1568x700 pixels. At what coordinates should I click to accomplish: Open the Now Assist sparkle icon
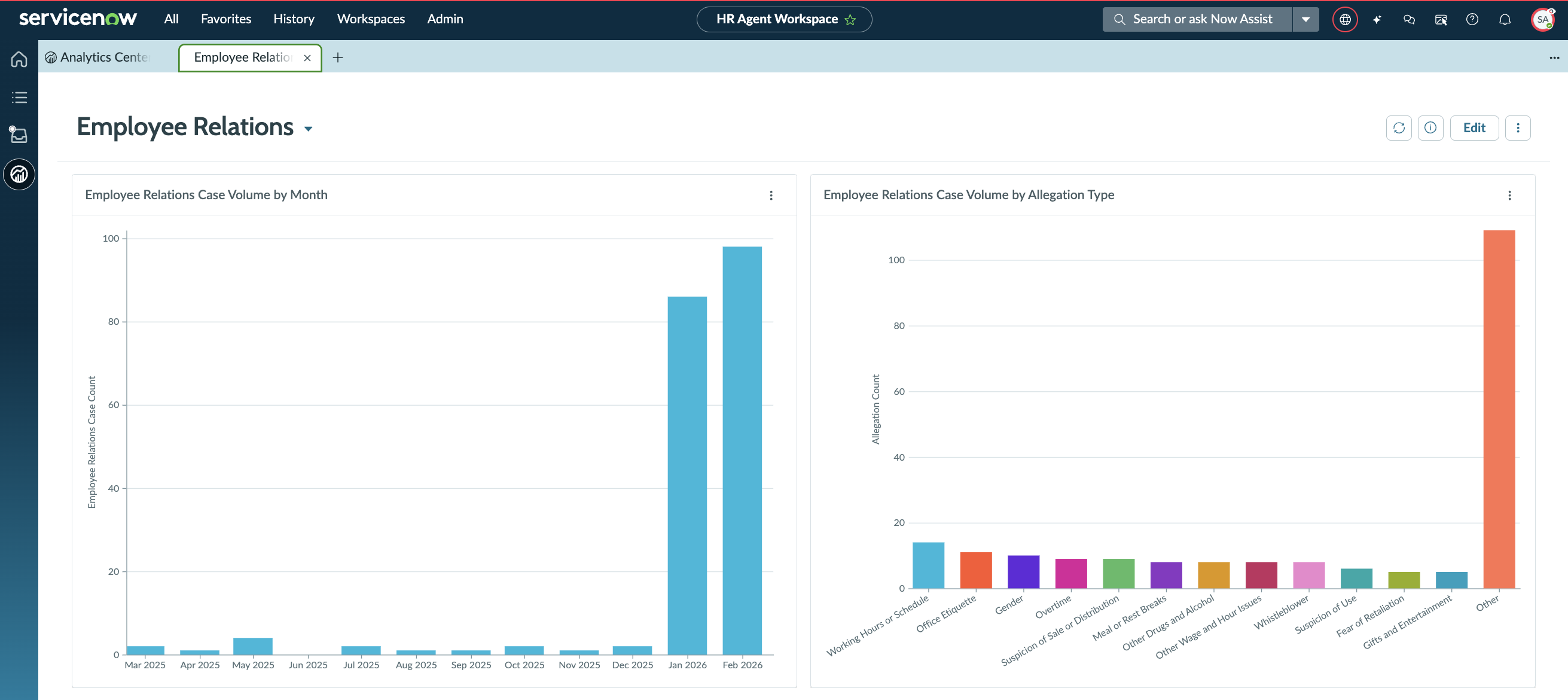pos(1377,20)
